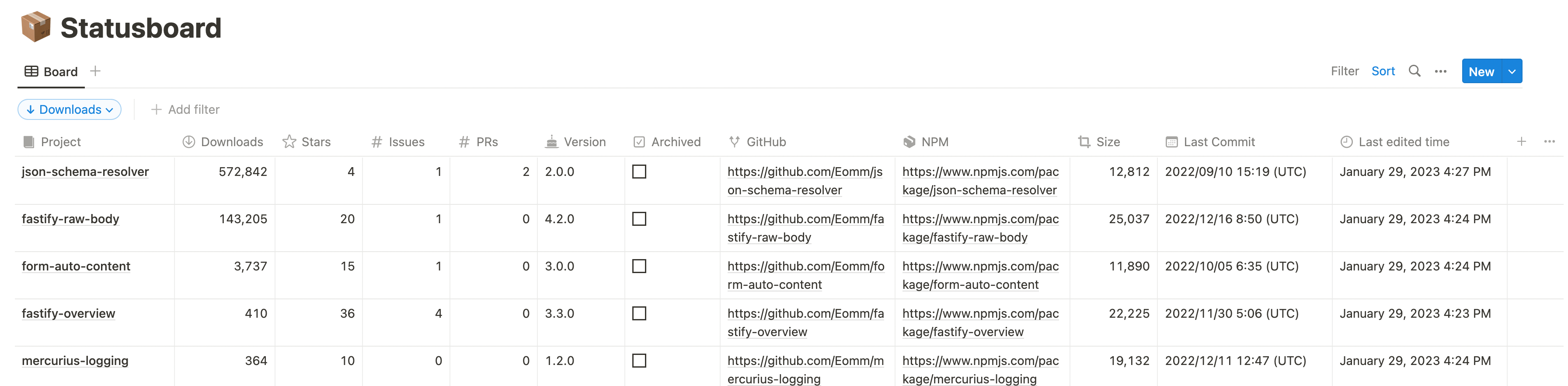
Task: Click the Statusboard page title
Action: click(x=141, y=28)
